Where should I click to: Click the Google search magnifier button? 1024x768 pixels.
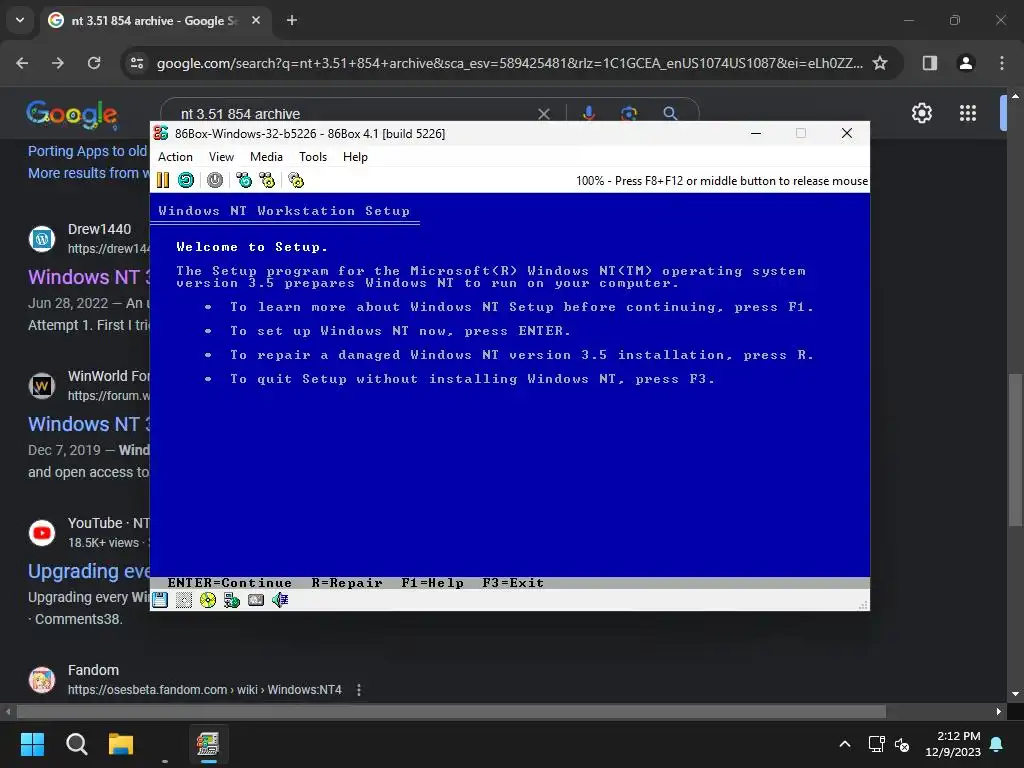(670, 114)
